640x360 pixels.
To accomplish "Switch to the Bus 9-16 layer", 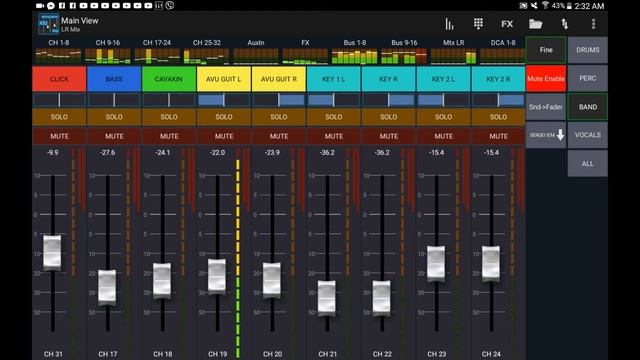I will 404,51.
